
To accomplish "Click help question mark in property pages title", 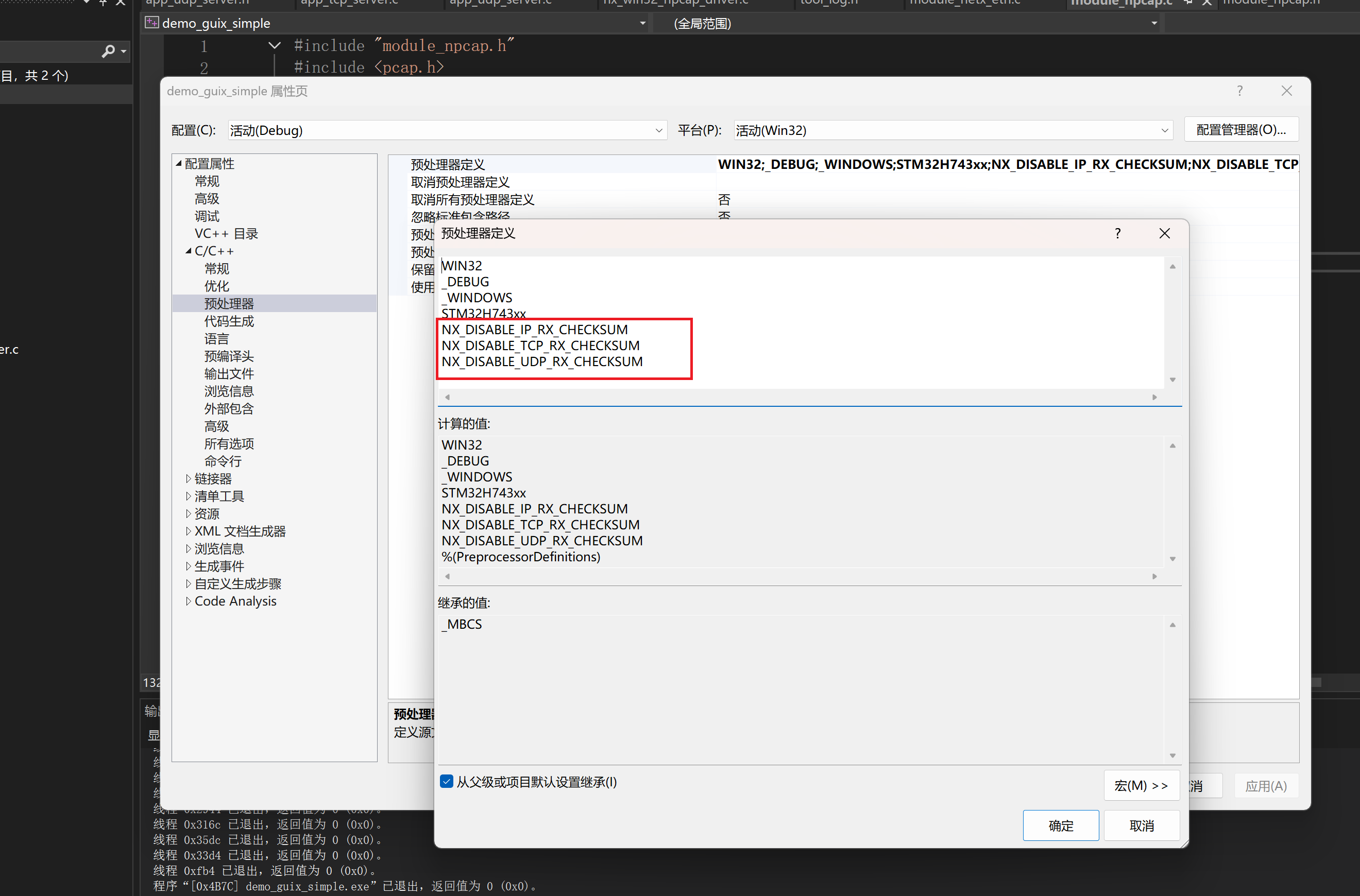I will point(1239,91).
